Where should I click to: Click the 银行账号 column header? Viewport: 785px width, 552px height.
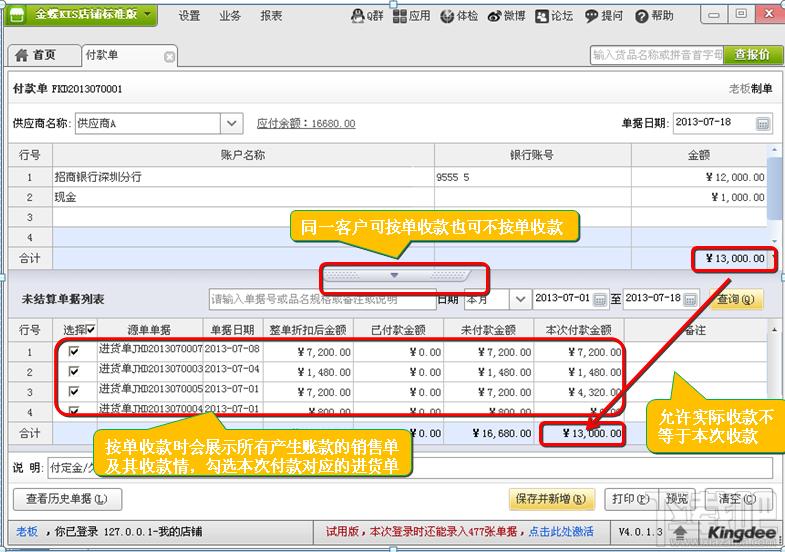tap(533, 155)
